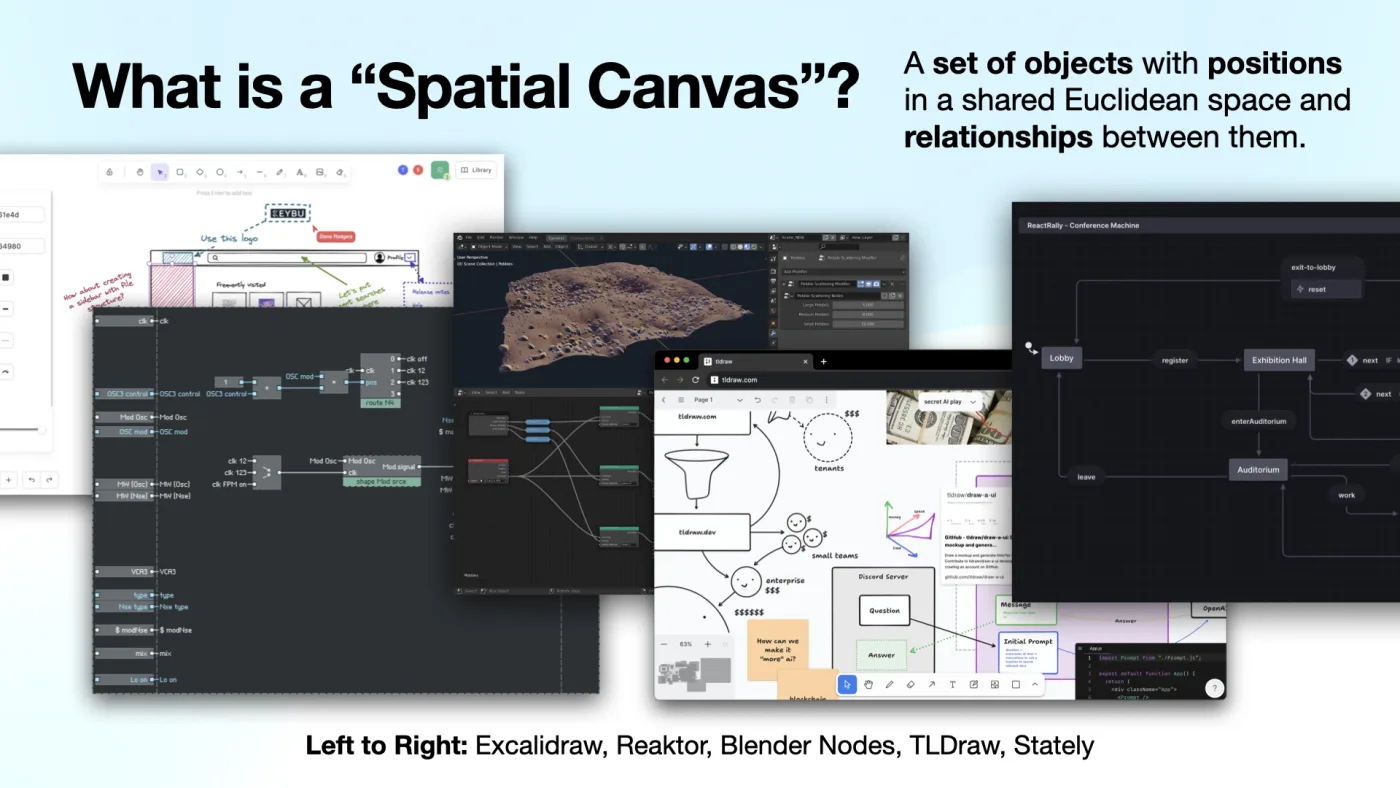The height and width of the screenshot is (788, 1400).
Task: Select the line tool in Excalidraw
Action: pyautogui.click(x=260, y=172)
